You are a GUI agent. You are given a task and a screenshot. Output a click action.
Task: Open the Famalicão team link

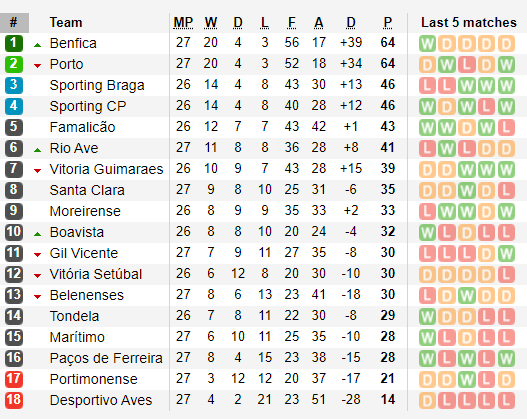(x=82, y=127)
